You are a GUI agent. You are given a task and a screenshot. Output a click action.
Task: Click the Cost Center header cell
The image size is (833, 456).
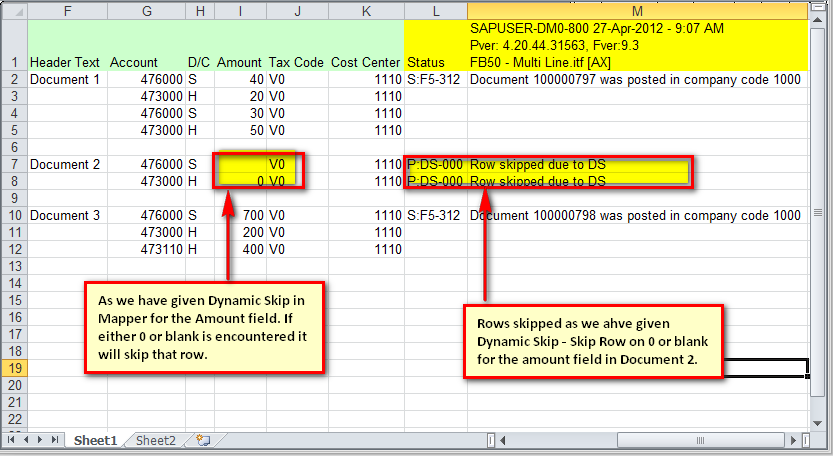coord(365,62)
